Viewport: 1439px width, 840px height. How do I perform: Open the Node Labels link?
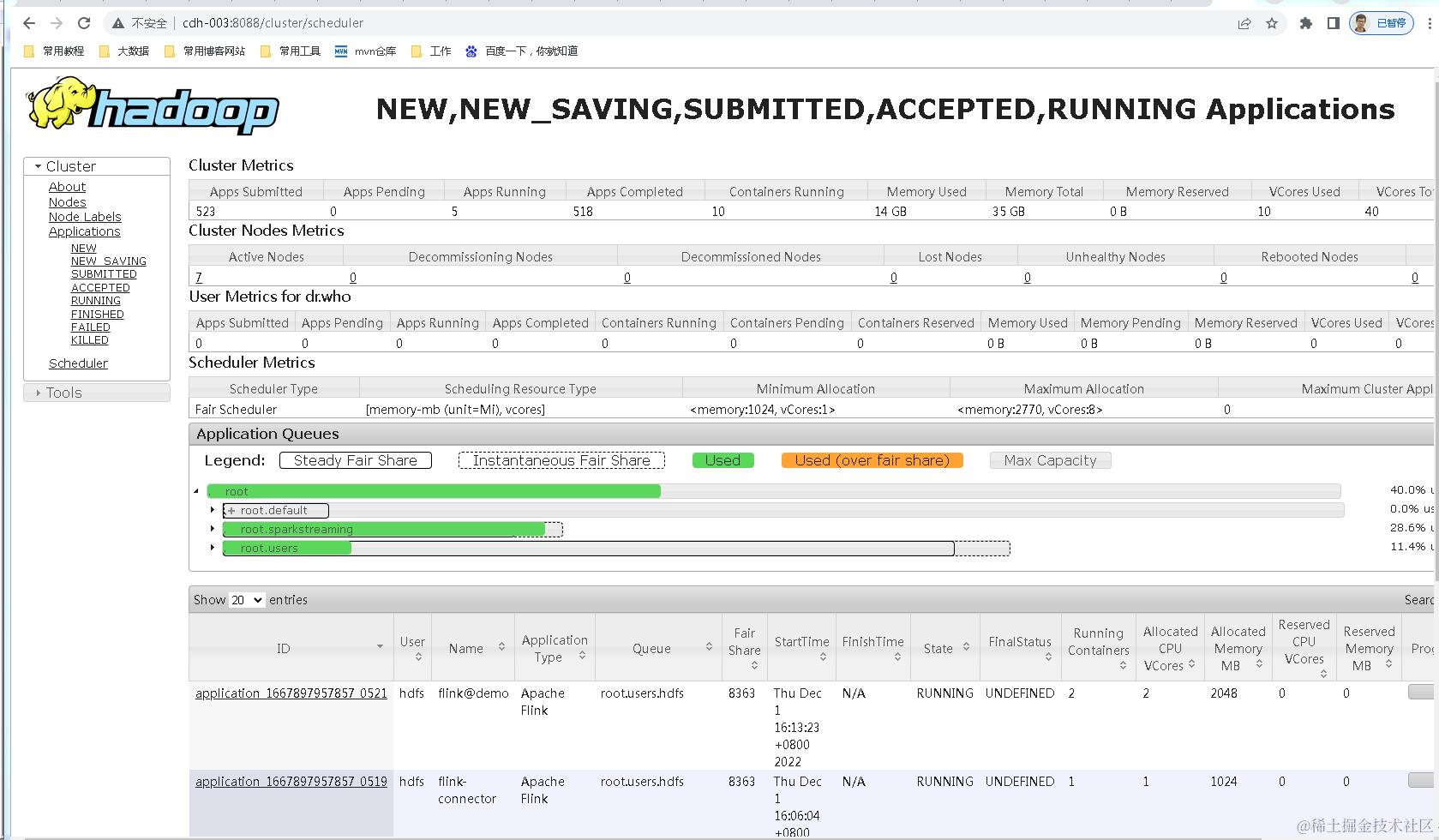click(x=85, y=217)
